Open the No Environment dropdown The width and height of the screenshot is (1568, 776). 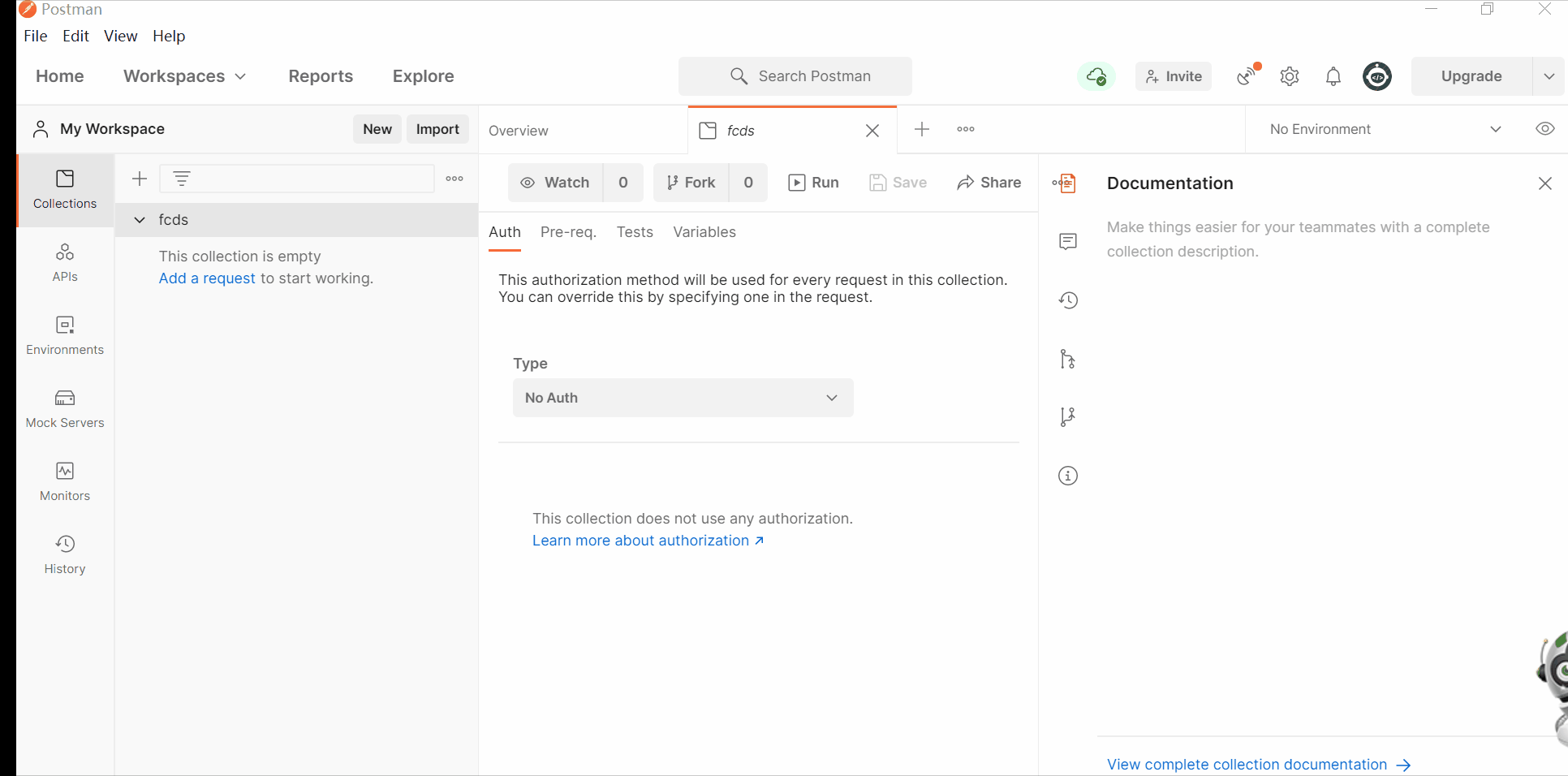[1385, 129]
